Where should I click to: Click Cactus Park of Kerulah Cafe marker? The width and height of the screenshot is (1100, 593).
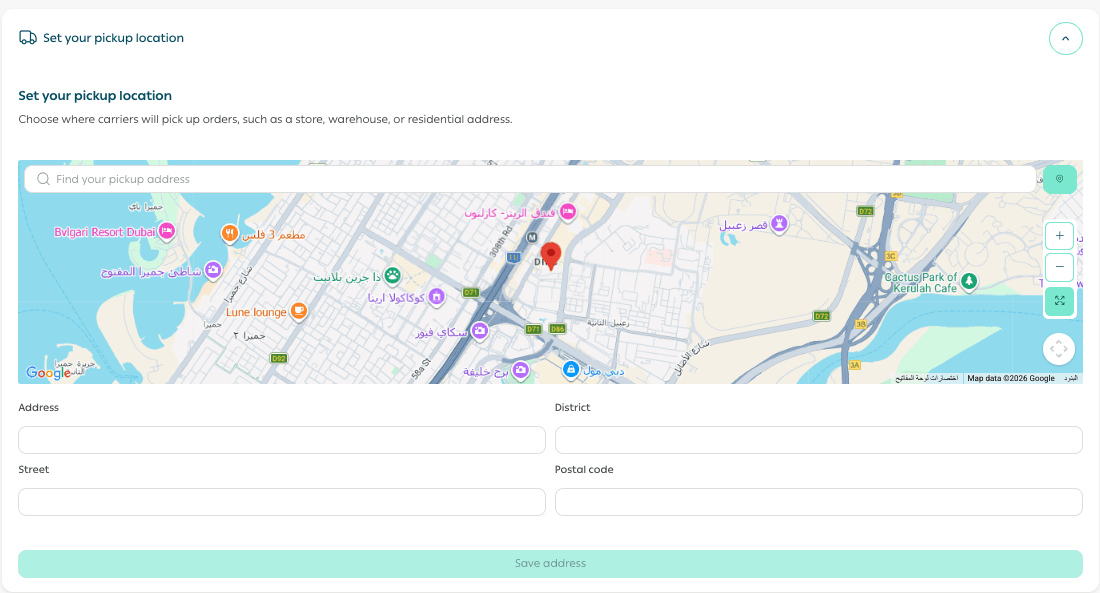[968, 288]
